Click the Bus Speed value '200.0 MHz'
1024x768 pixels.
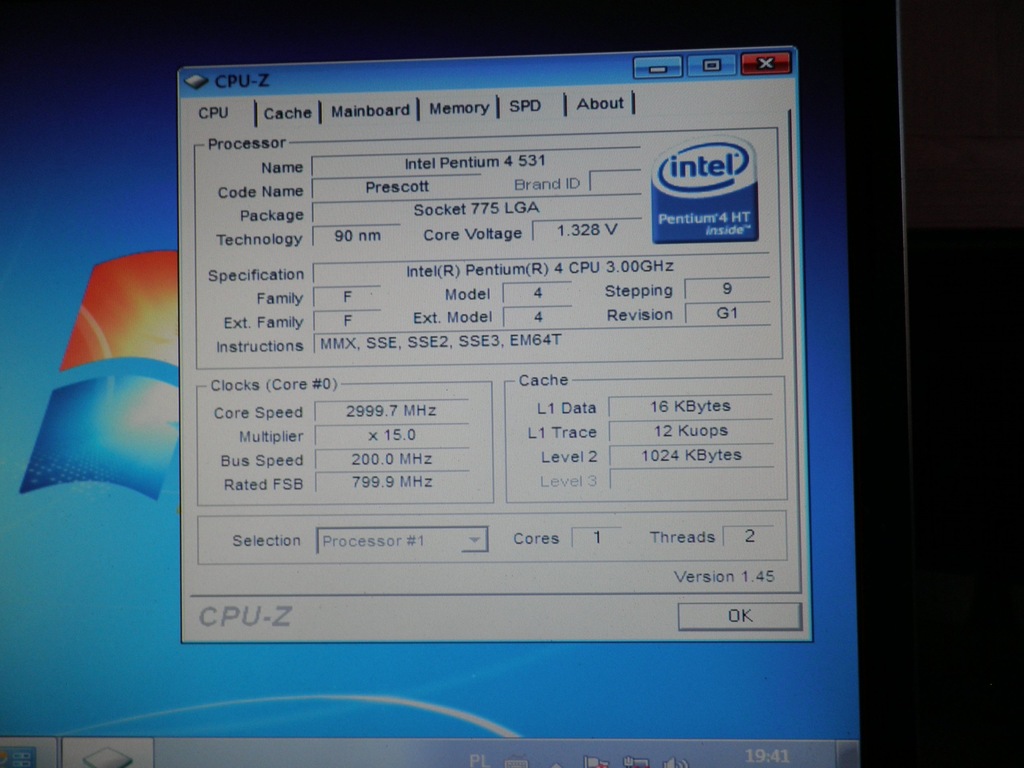(x=392, y=459)
